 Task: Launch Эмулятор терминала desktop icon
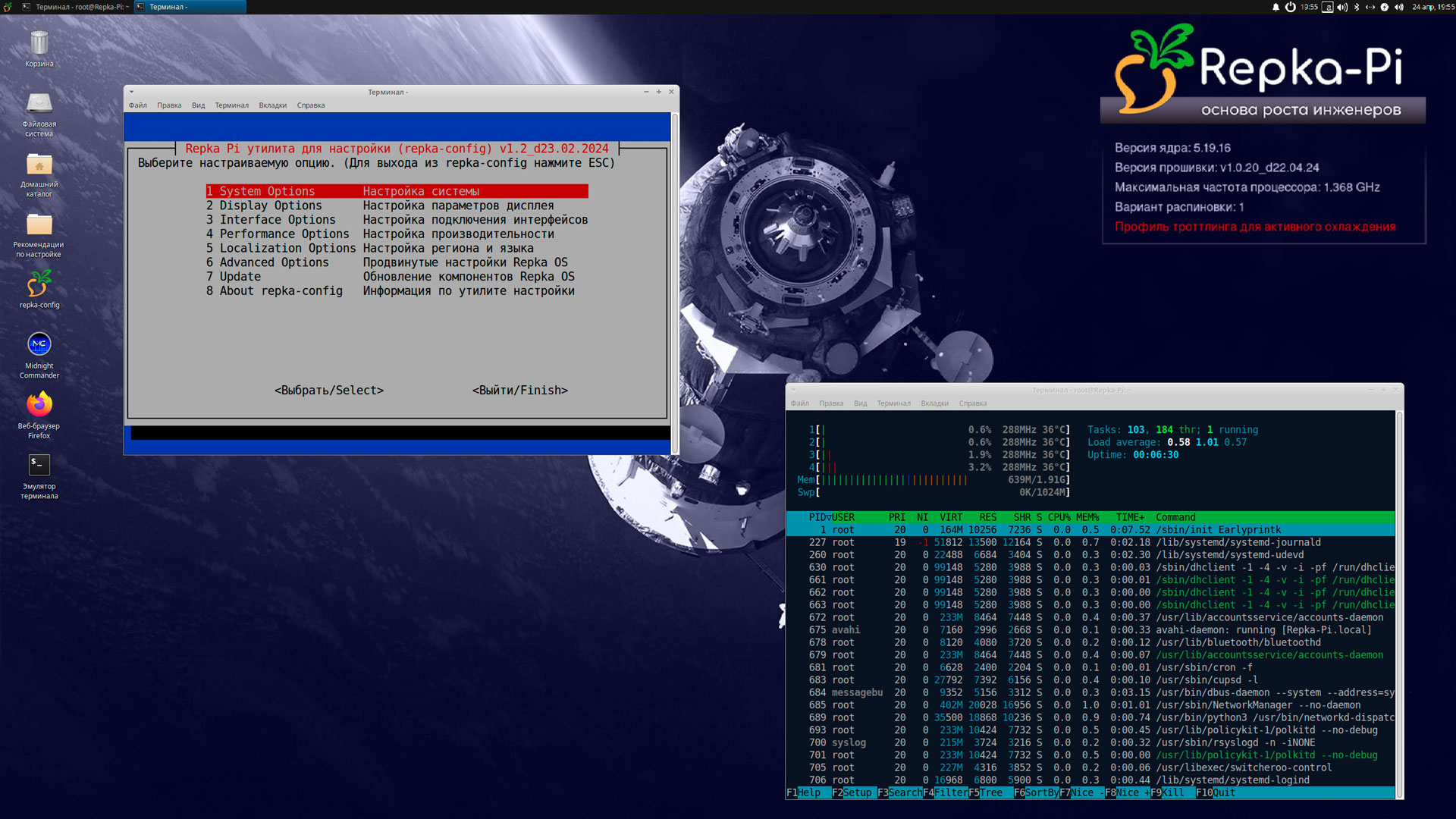[39, 465]
